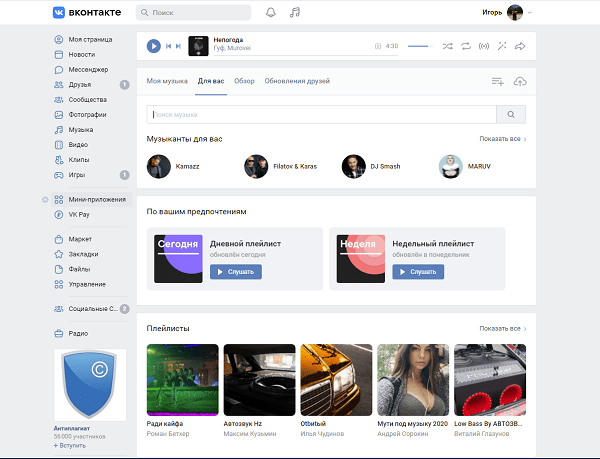
Task: Show all Плейлисты
Action: pos(502,329)
